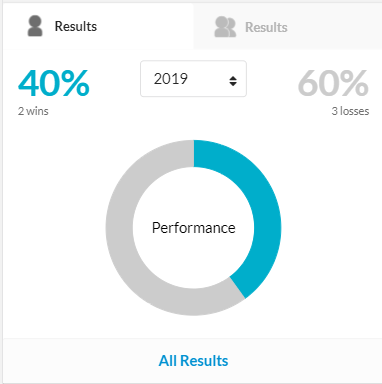Screen dimensions: 382x384
Task: Click the single-person silhouette icon
Action: [35, 26]
